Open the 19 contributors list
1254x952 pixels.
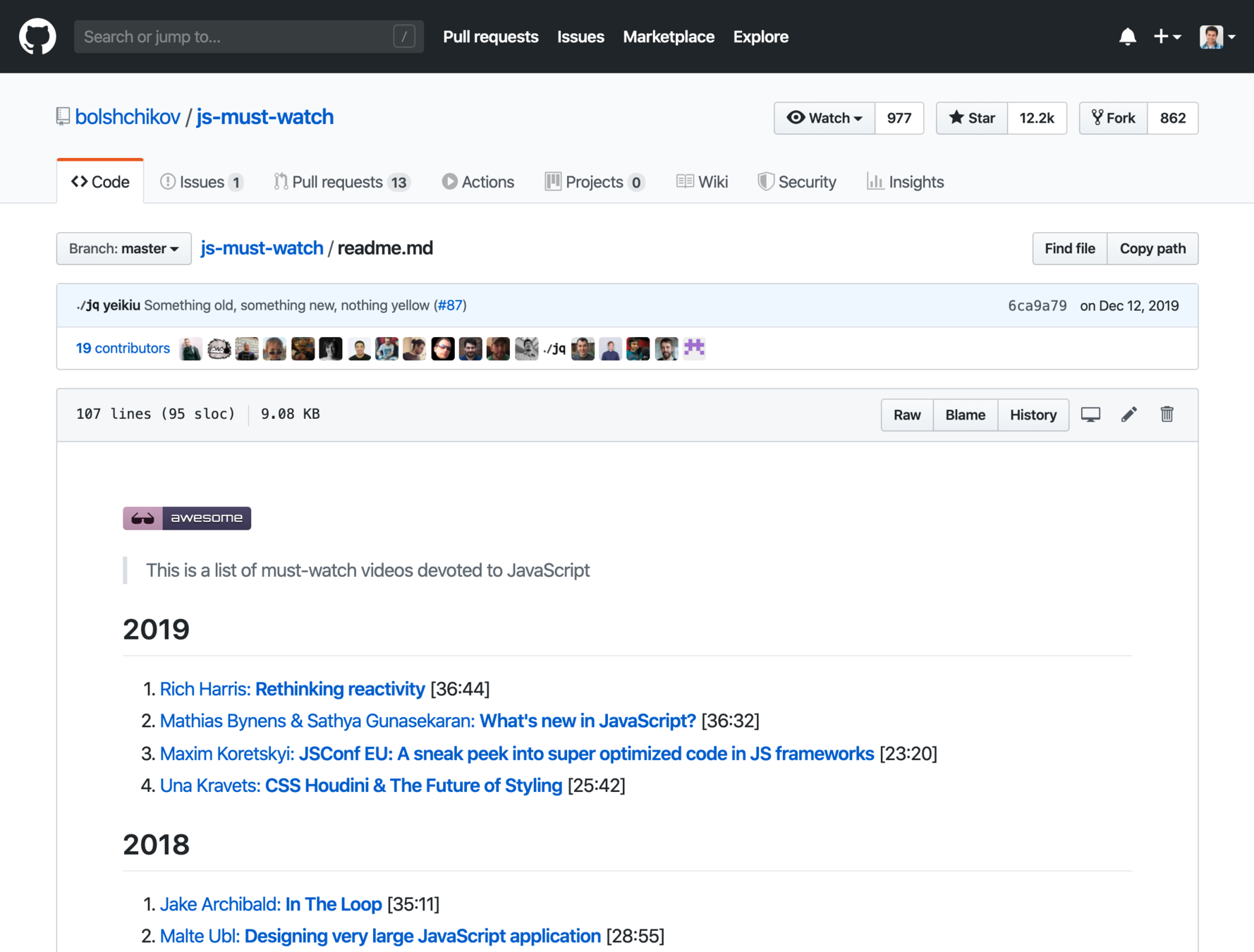pos(123,348)
